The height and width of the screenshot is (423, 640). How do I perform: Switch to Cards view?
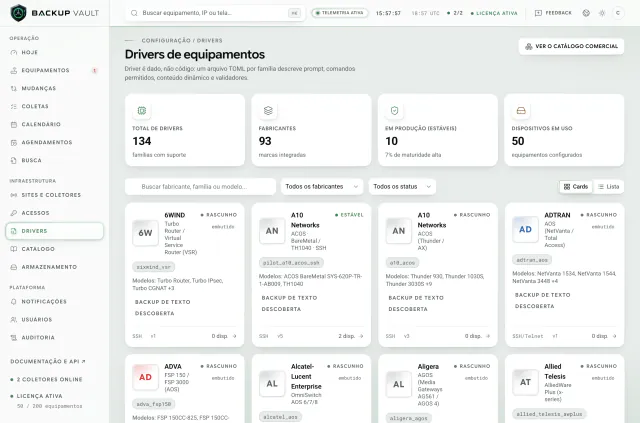[x=576, y=187]
